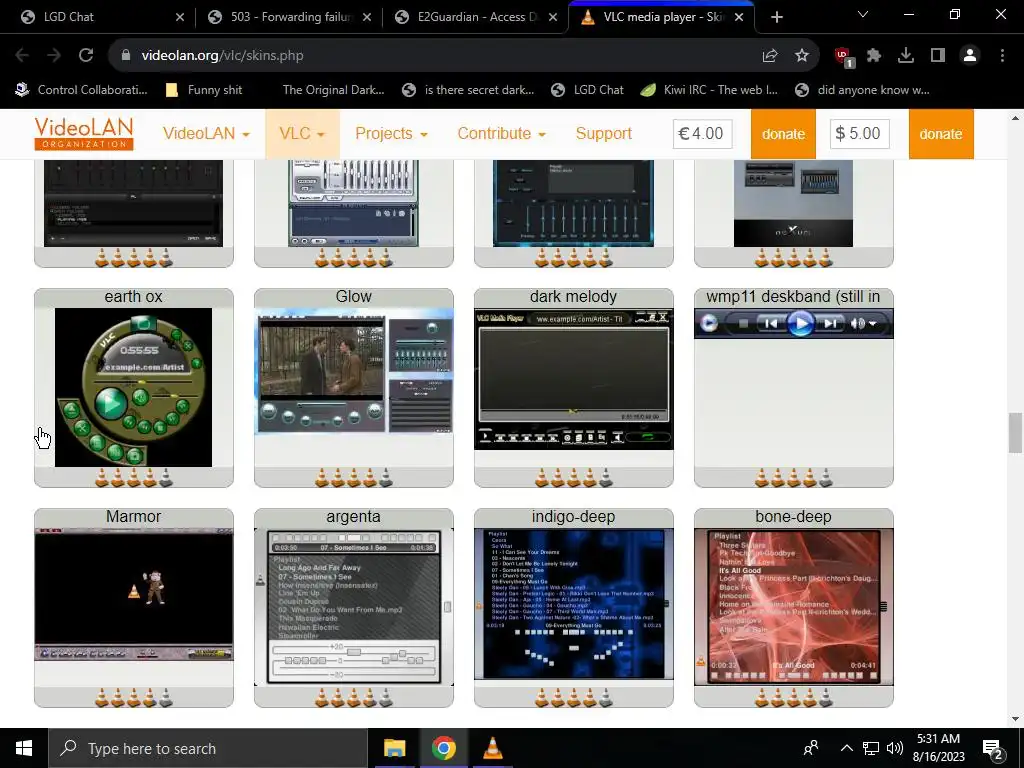Open the indigo-deep skin thumbnail

point(573,604)
